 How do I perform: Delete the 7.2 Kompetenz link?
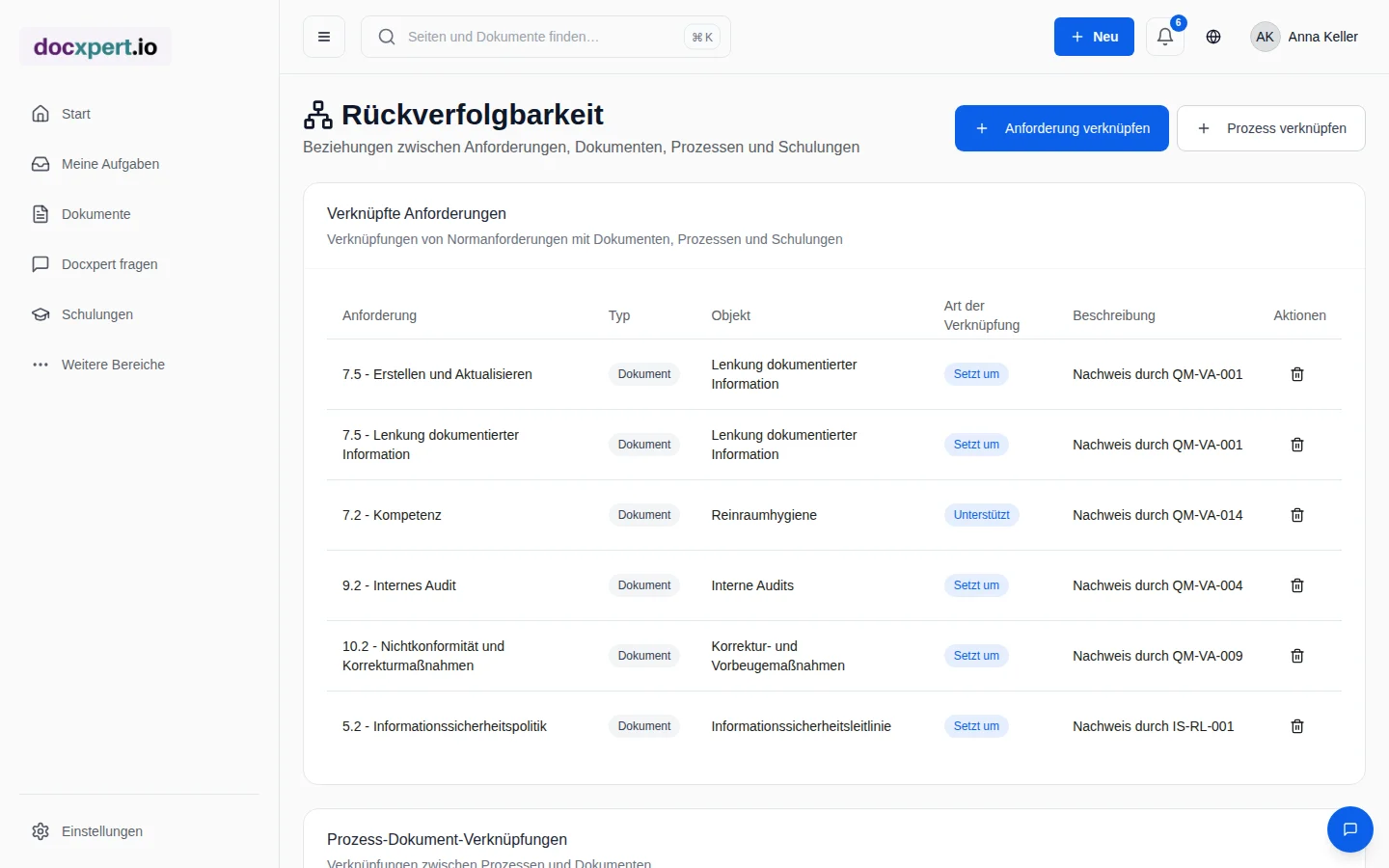coord(1297,515)
